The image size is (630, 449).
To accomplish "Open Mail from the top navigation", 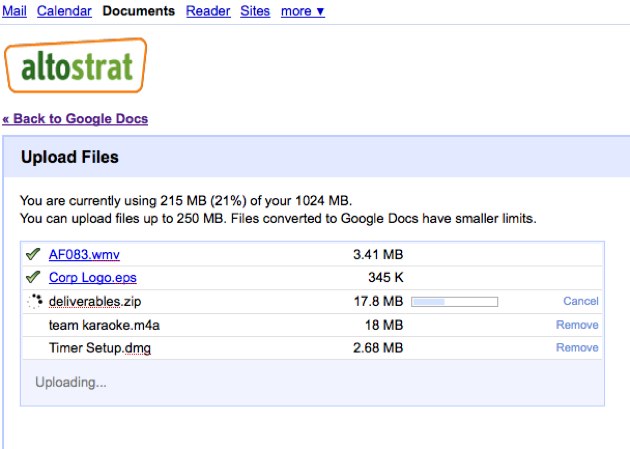I will pyautogui.click(x=17, y=11).
